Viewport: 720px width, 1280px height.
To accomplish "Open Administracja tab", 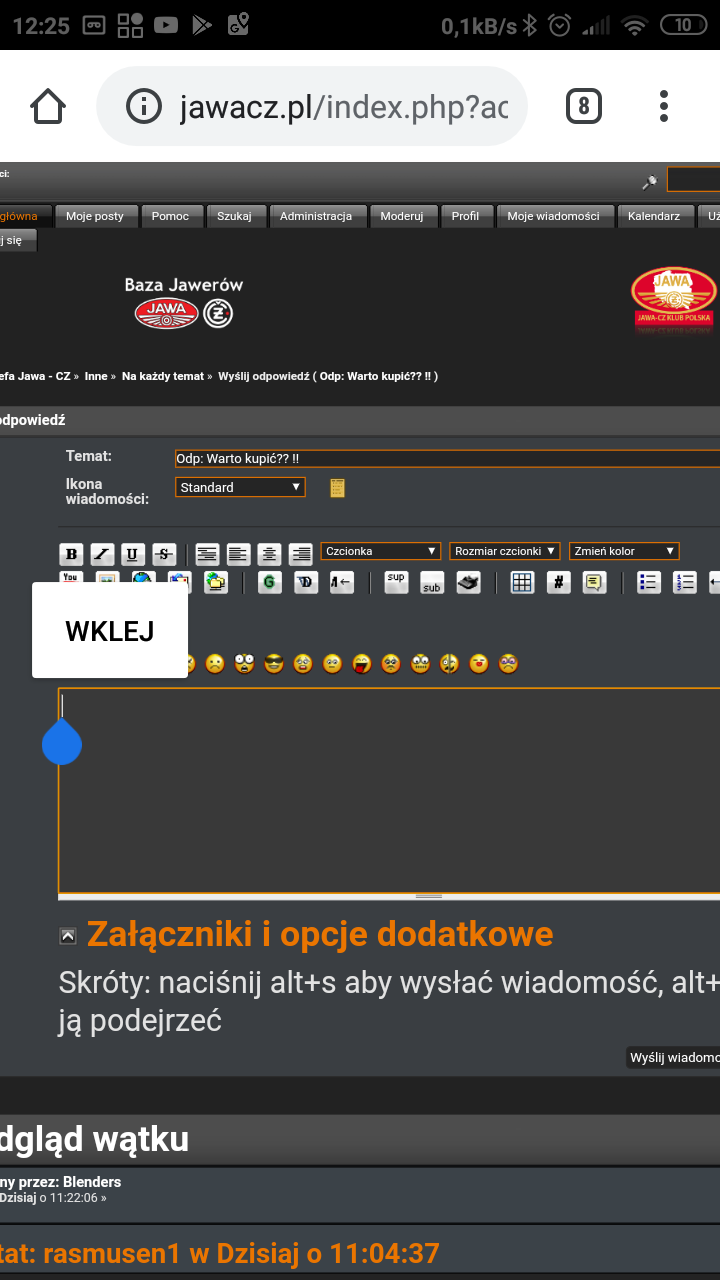I will [x=316, y=216].
